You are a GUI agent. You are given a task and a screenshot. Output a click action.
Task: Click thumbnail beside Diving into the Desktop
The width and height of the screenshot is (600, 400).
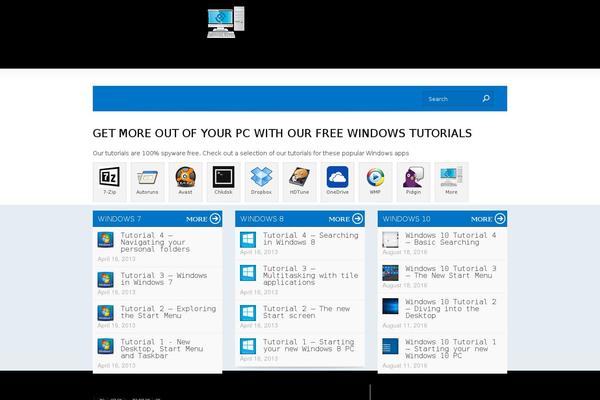coord(390,306)
